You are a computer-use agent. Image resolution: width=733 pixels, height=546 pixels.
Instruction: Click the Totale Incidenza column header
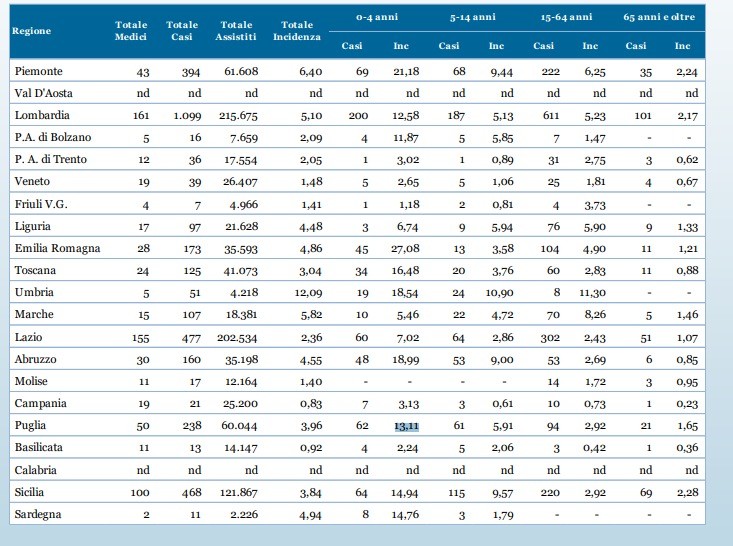[x=297, y=31]
